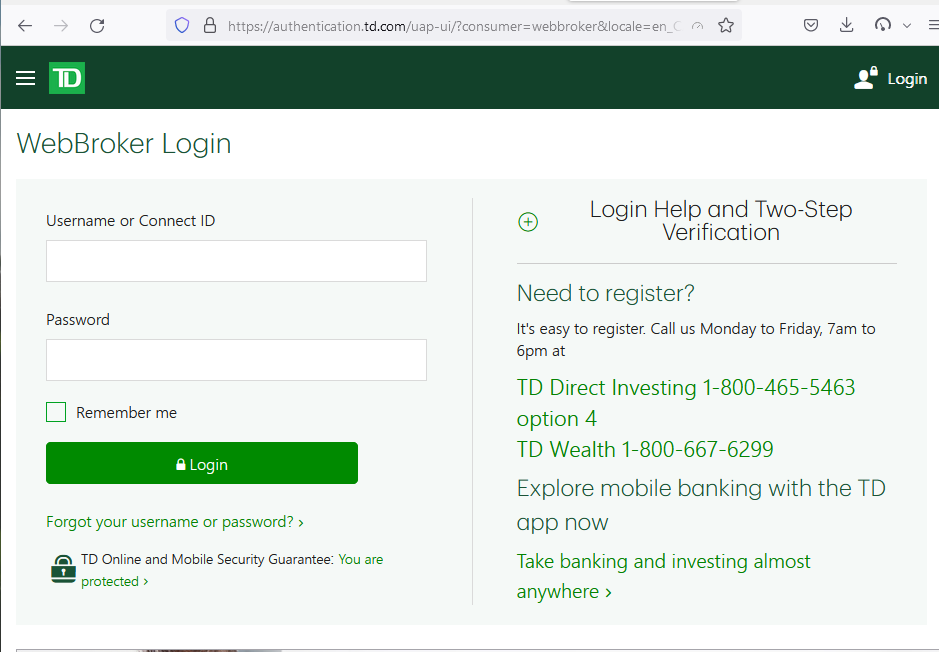Click the Password input field

coord(236,359)
